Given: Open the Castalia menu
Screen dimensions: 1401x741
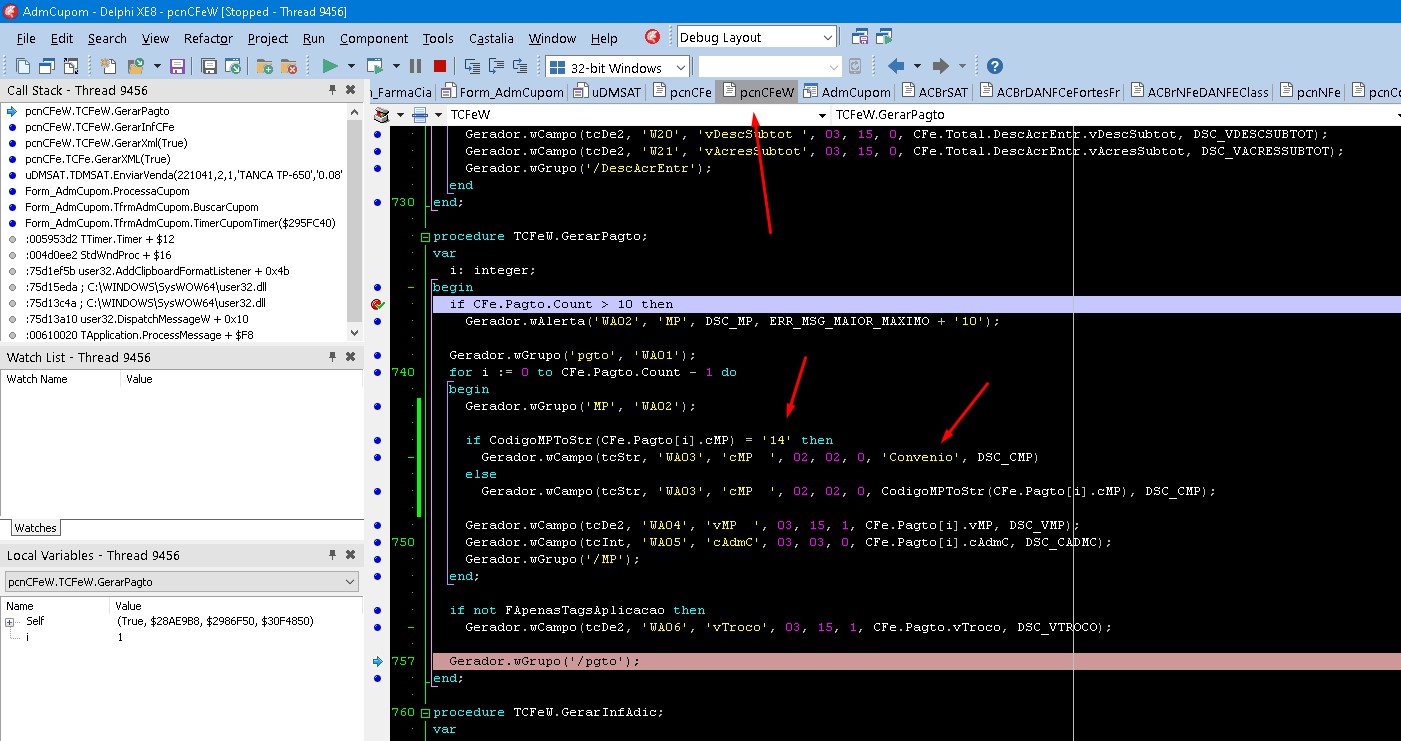Looking at the screenshot, I should [491, 38].
